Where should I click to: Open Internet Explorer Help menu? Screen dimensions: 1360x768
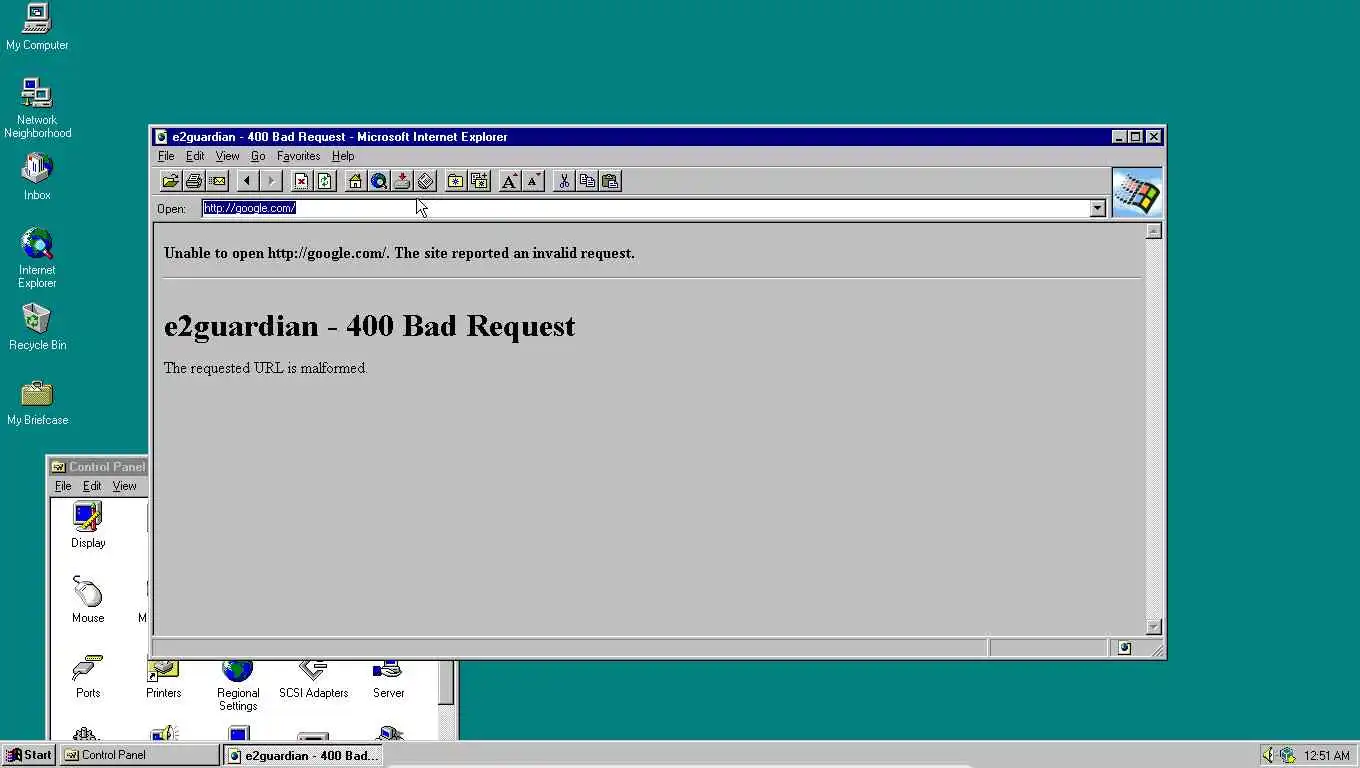343,156
